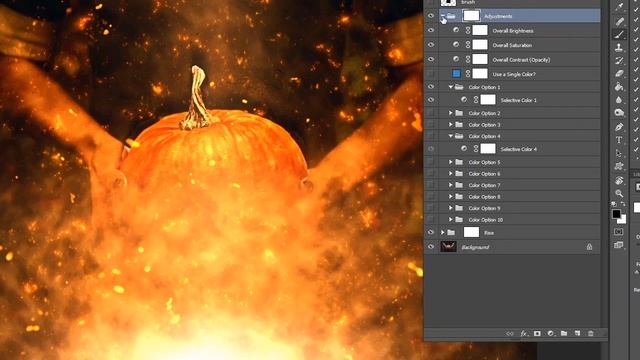Select the History Brush tool
Screen dimensions: 640x360
[619, 60]
